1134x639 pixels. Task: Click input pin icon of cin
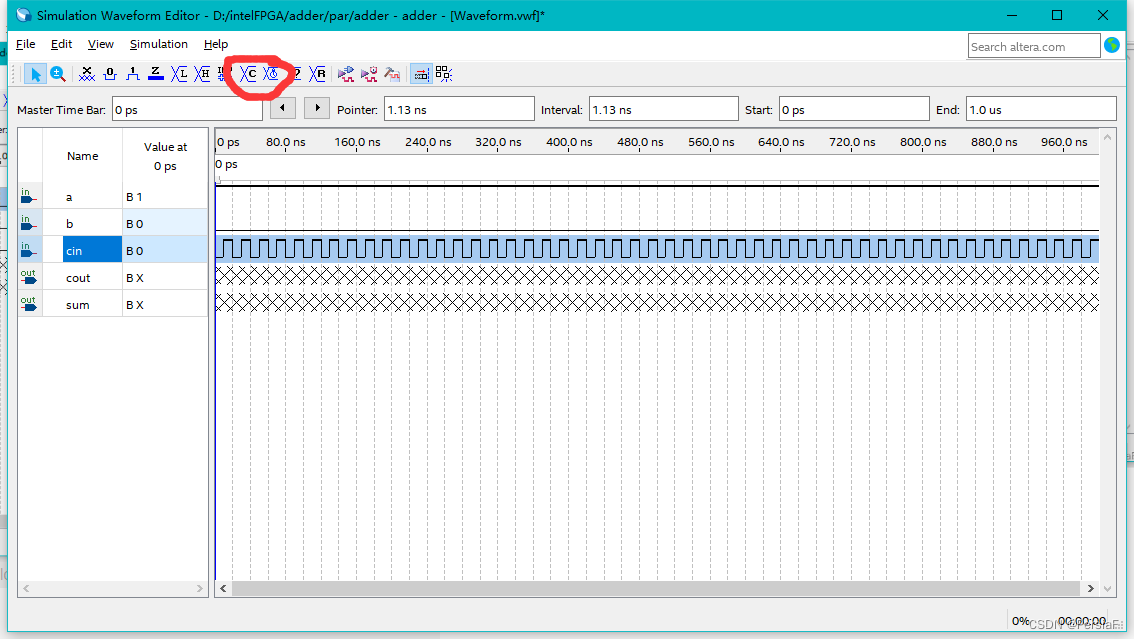click(x=28, y=250)
